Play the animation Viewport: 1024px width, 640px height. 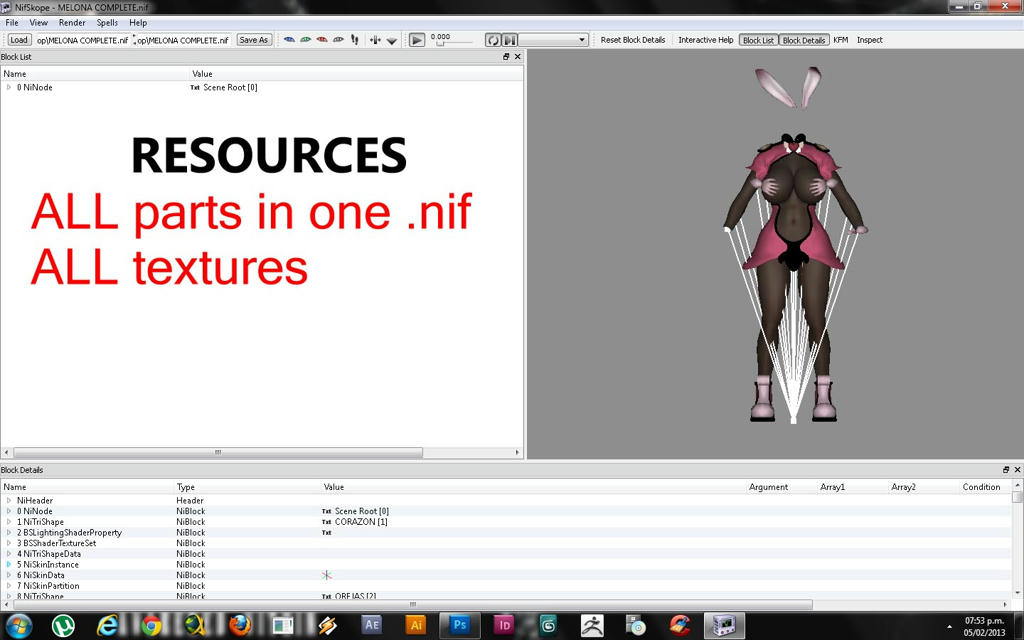[x=417, y=40]
